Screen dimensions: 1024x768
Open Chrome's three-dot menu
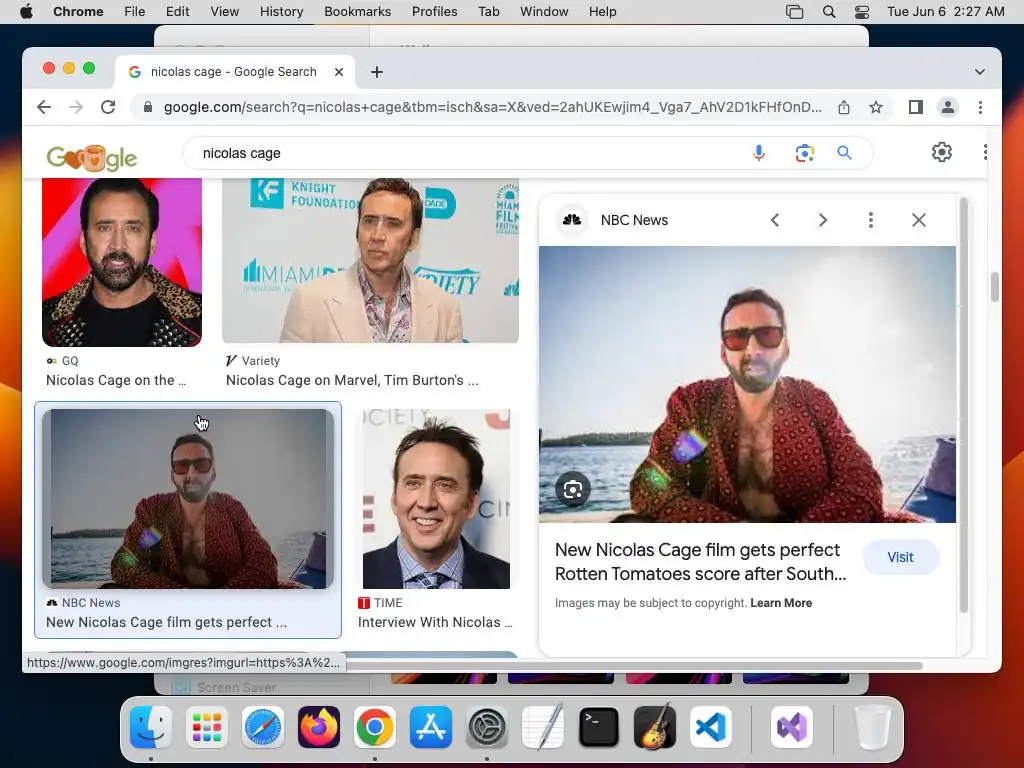tap(980, 107)
